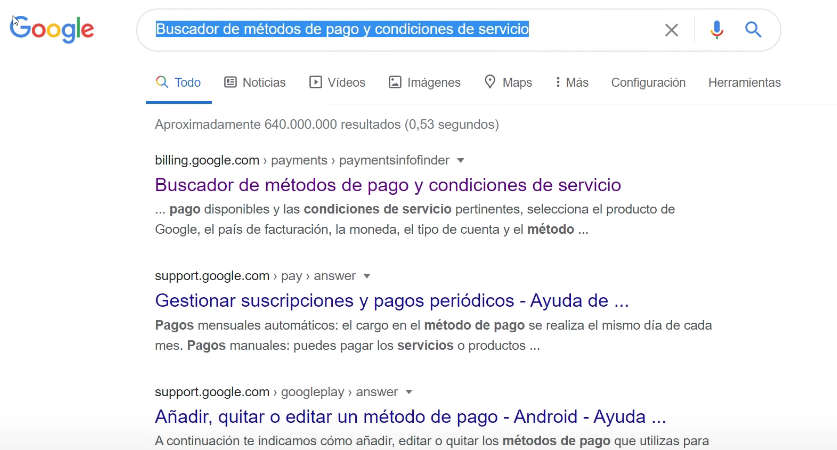
Task: Click the support.google.com › pay › answer URL
Action: 255,276
